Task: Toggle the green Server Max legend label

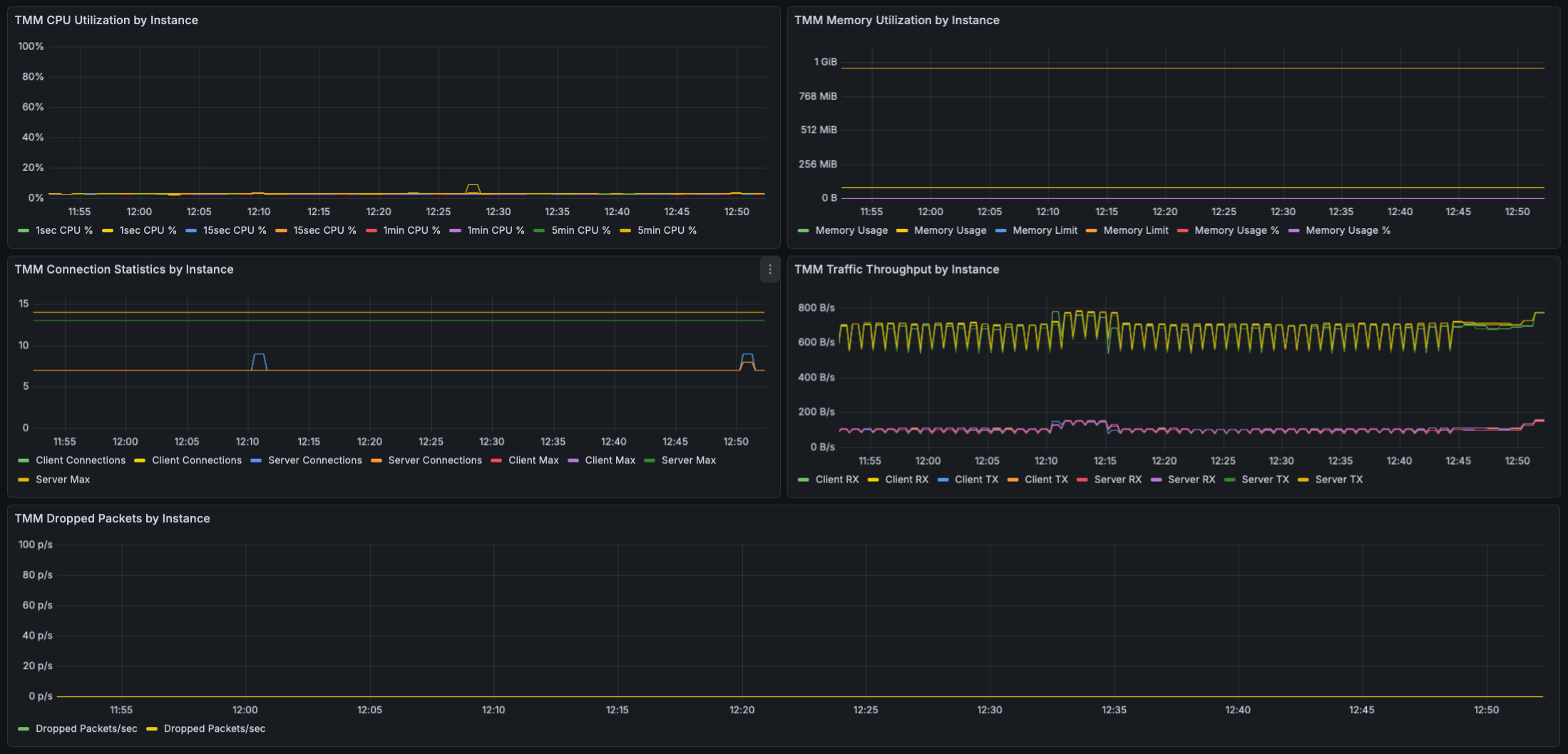Action: pyautogui.click(x=688, y=460)
